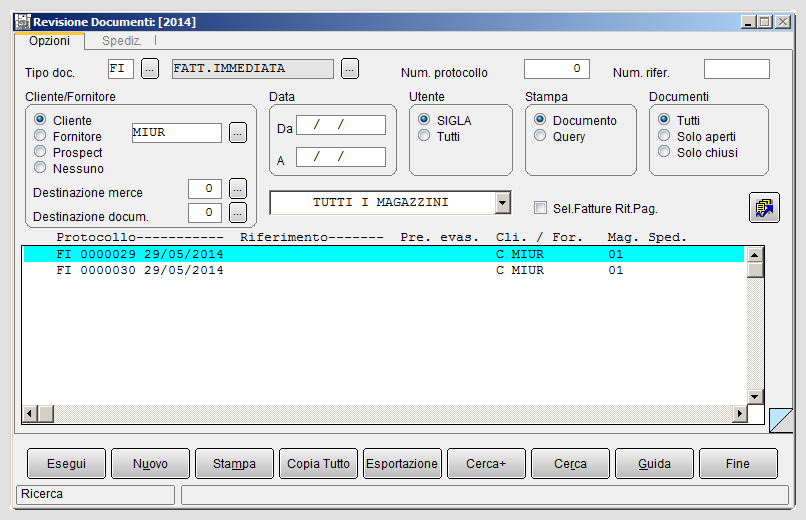Expand the TUTTI I MAGAZZINI dropdown
This screenshot has width=806, height=520.
(x=503, y=202)
